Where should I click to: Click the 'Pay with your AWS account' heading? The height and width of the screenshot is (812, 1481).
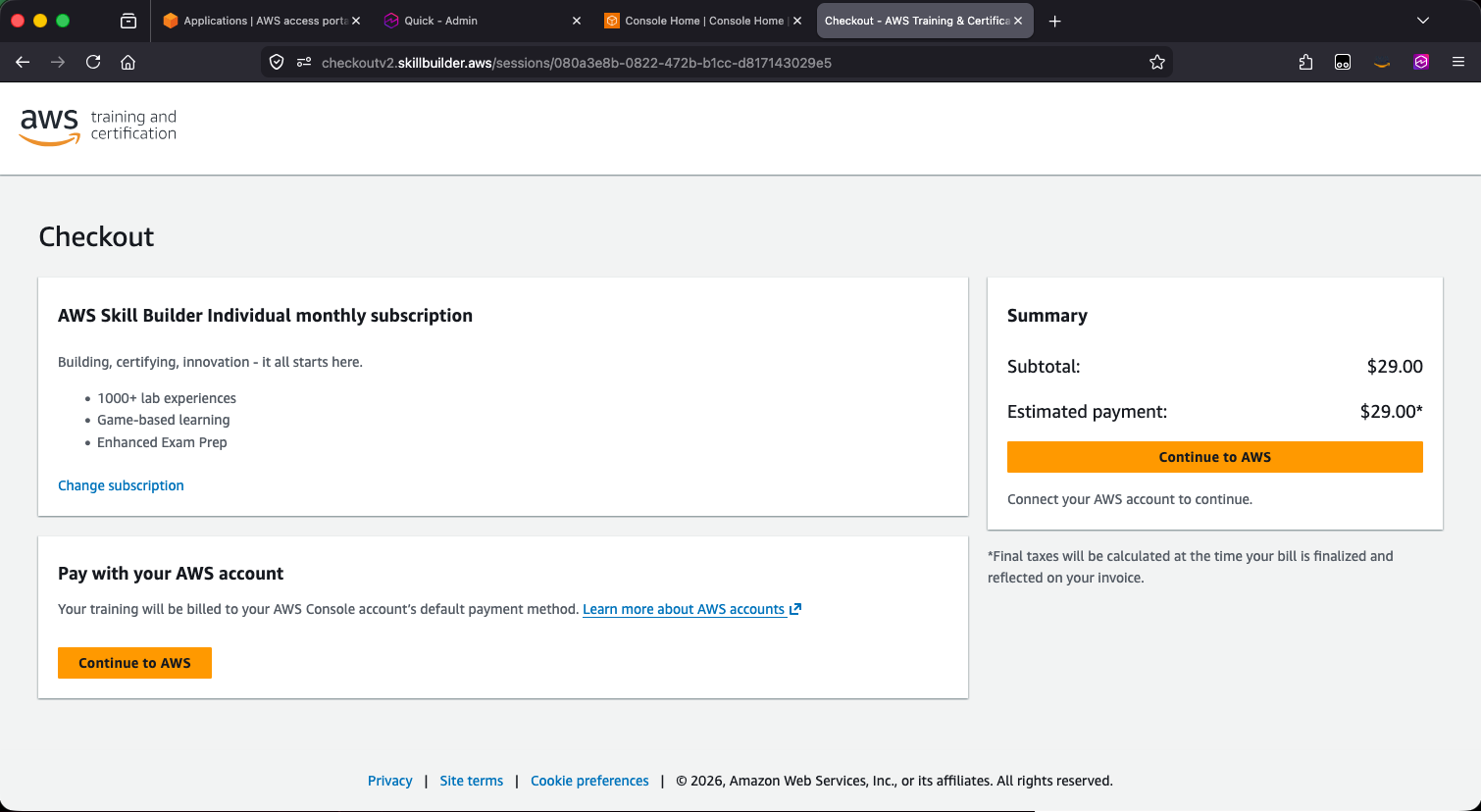pyautogui.click(x=171, y=573)
